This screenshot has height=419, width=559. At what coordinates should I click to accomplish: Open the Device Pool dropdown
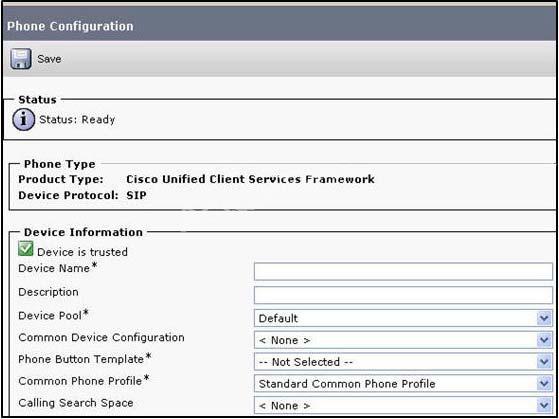point(403,318)
